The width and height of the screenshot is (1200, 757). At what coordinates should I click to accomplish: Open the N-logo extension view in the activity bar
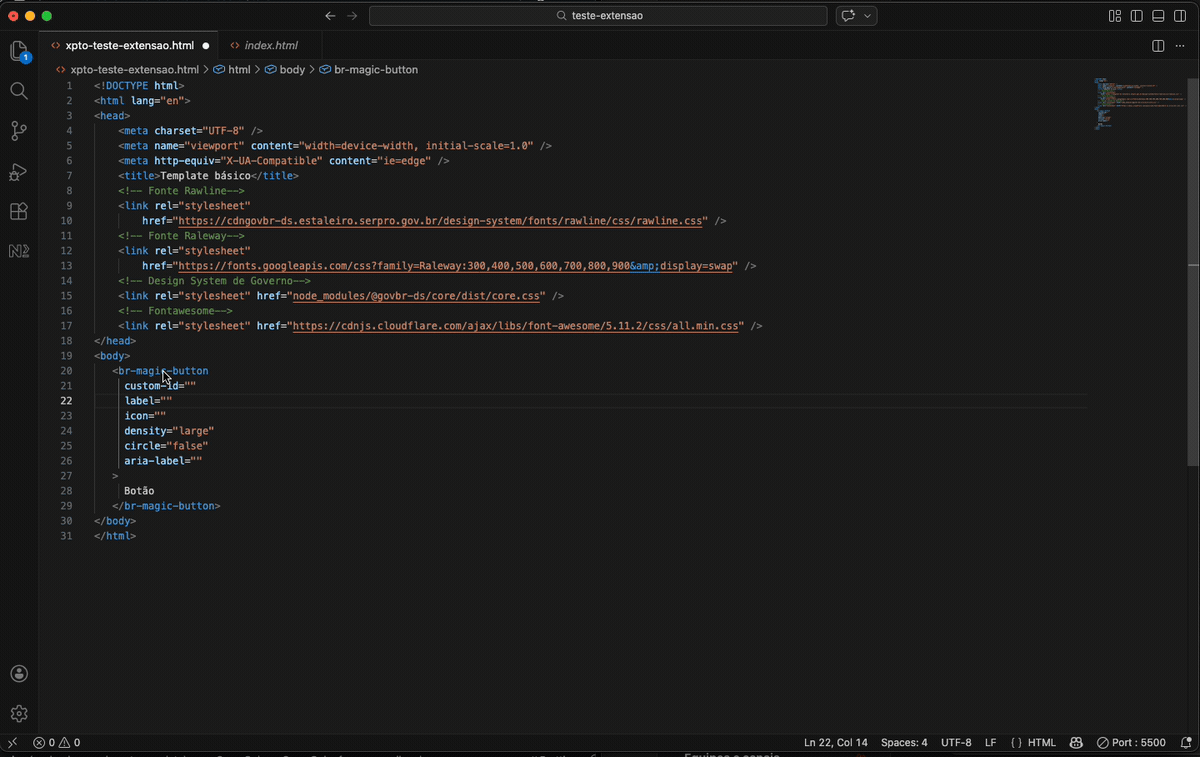click(19, 251)
